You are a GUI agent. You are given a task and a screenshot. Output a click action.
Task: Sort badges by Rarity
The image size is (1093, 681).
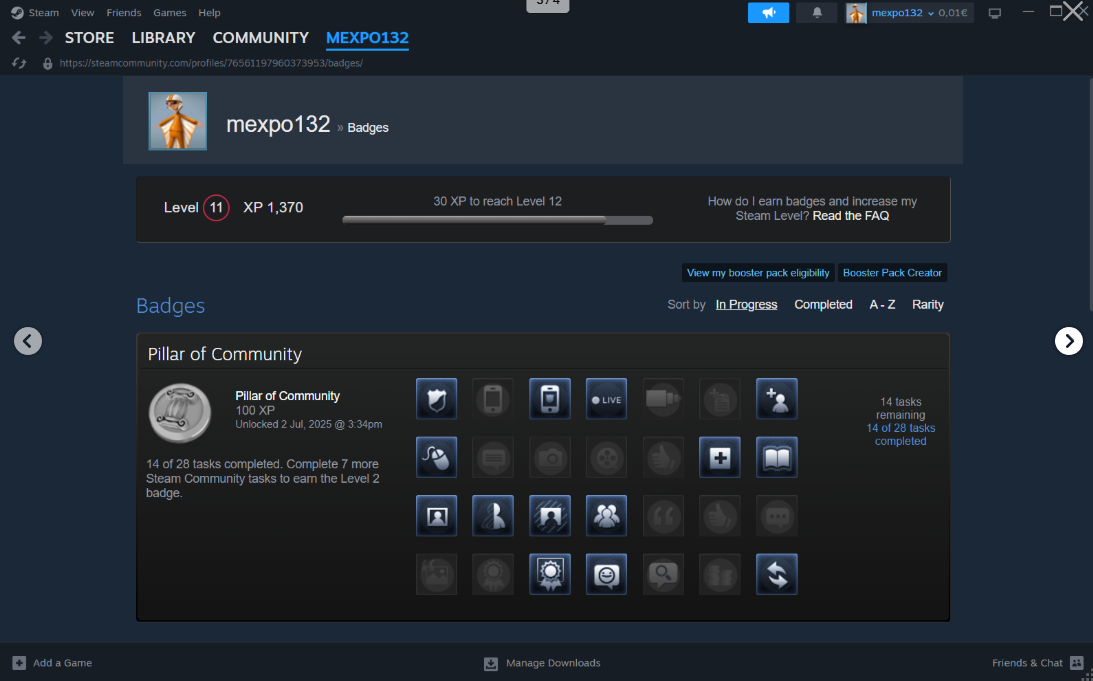928,305
